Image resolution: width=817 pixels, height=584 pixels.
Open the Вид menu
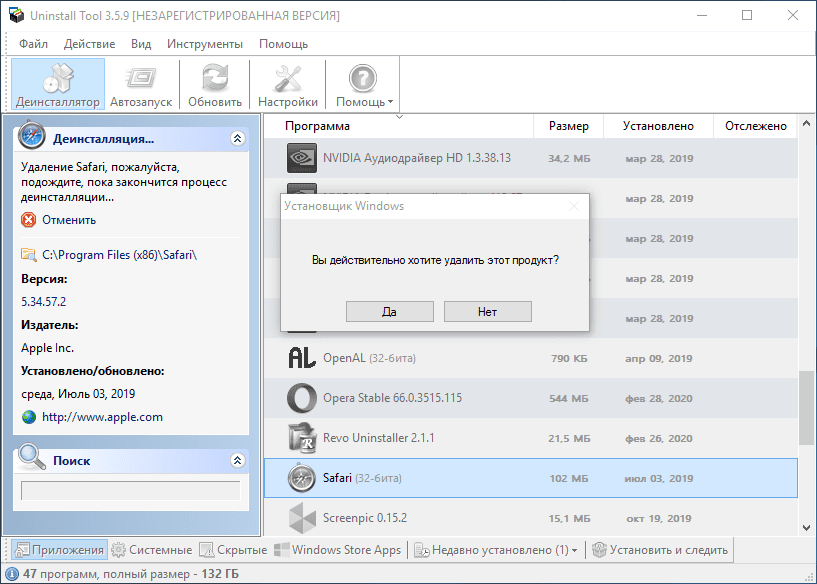pyautogui.click(x=141, y=44)
